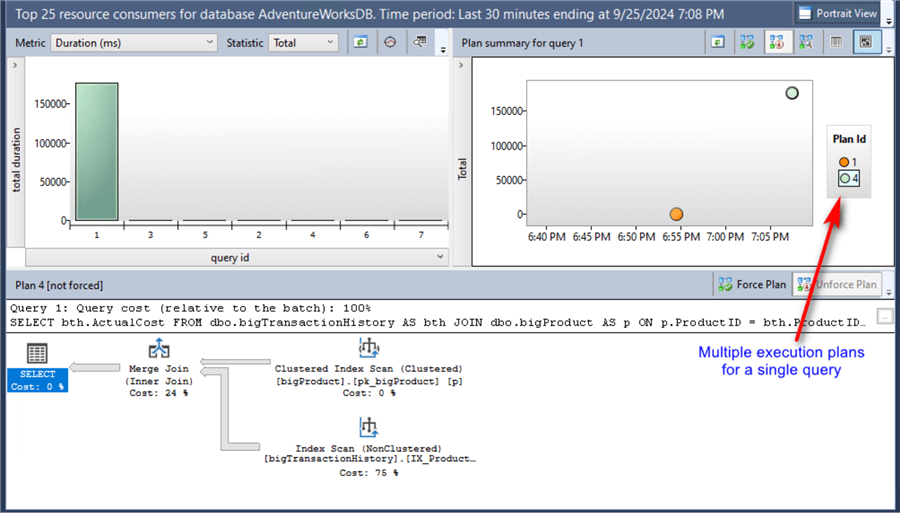This screenshot has height=513, width=900.
Task: Click the green Plan 4 data point
Action: coord(792,93)
